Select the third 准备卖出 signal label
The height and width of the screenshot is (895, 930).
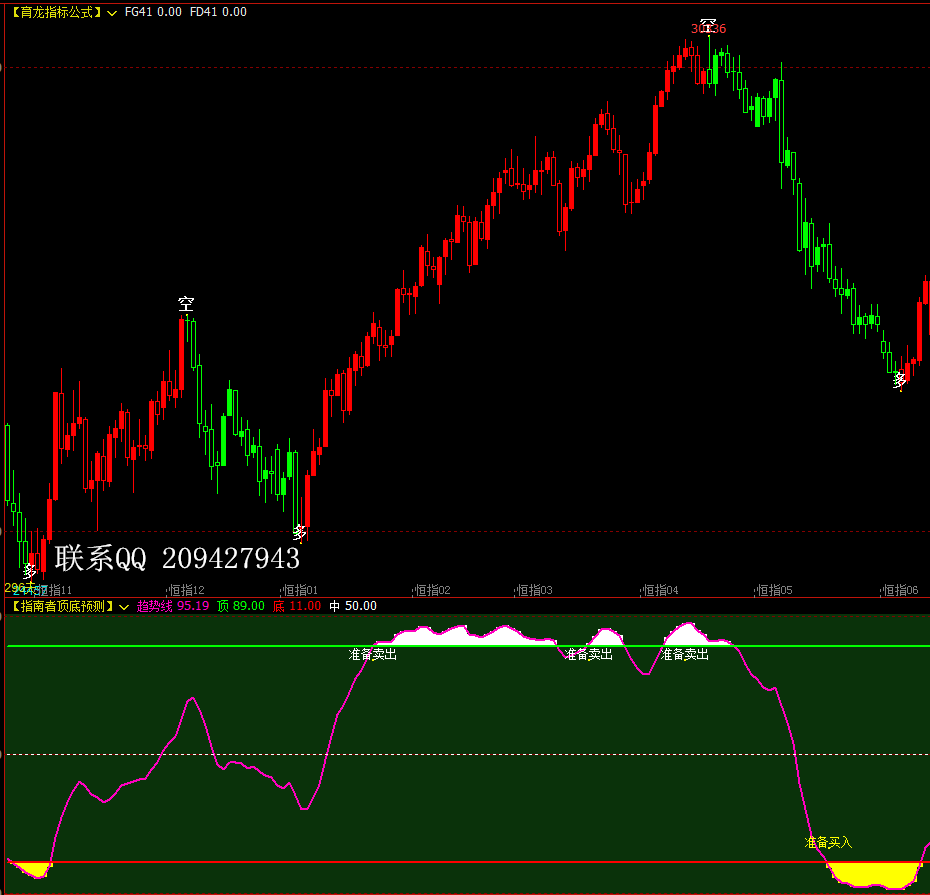pyautogui.click(x=684, y=654)
